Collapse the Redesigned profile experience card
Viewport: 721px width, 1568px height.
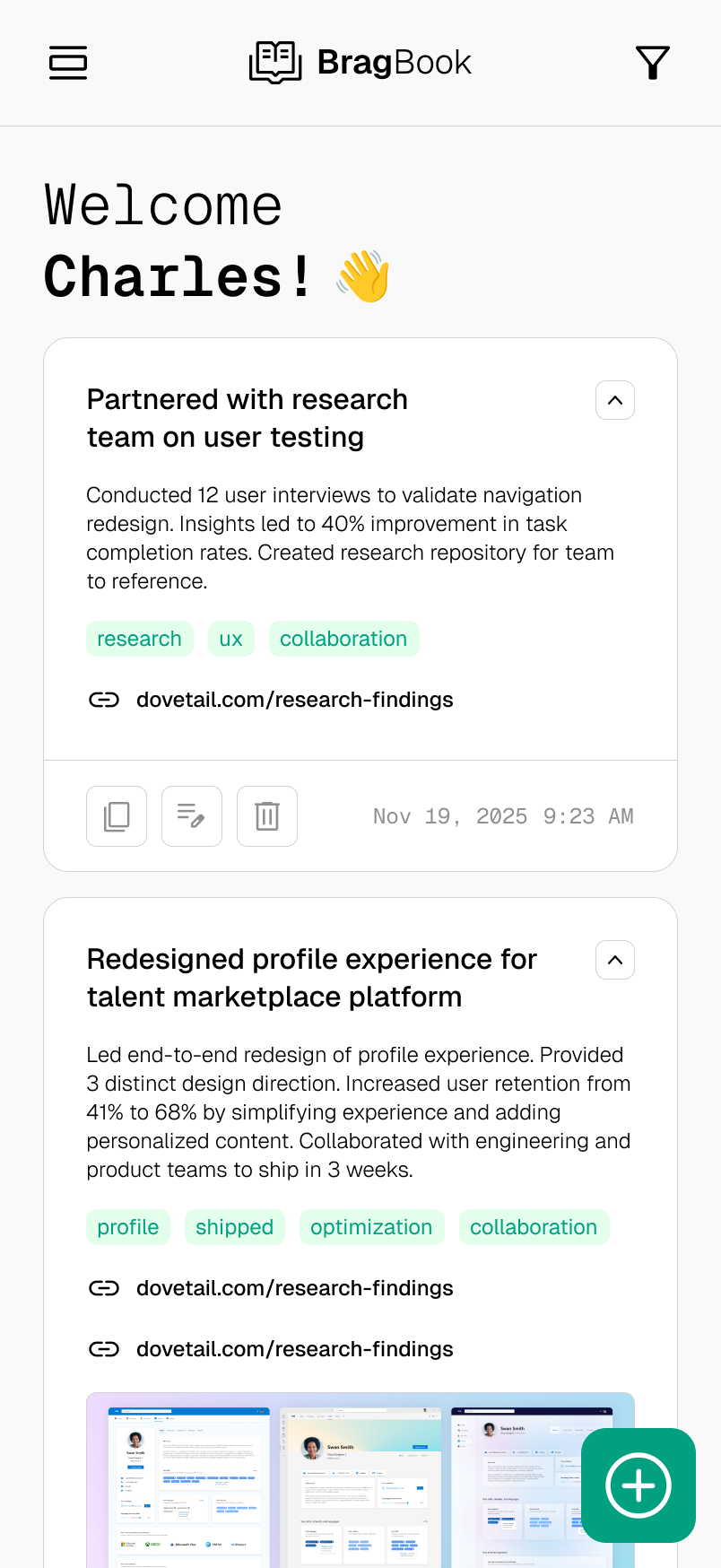click(615, 960)
